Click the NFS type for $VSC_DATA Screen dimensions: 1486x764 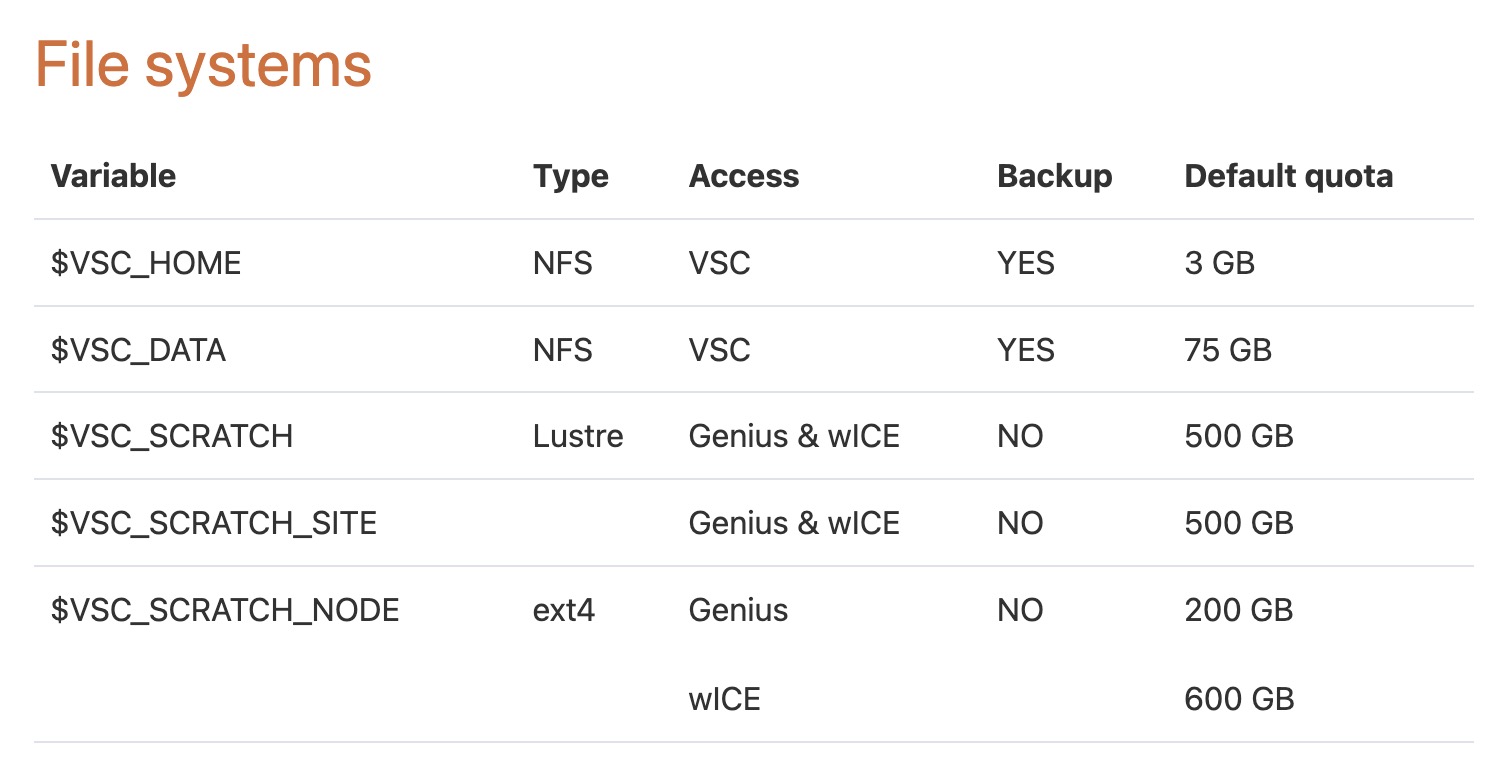pyautogui.click(x=562, y=350)
